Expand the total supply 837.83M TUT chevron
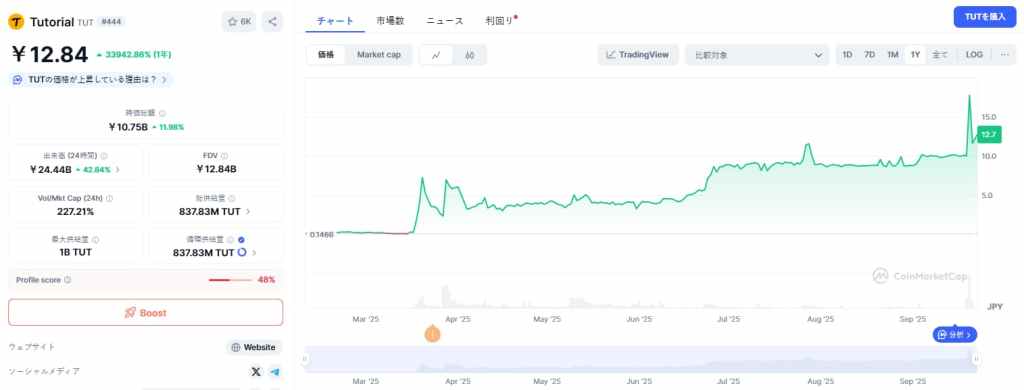Image resolution: width=1024 pixels, height=390 pixels. 248,212
